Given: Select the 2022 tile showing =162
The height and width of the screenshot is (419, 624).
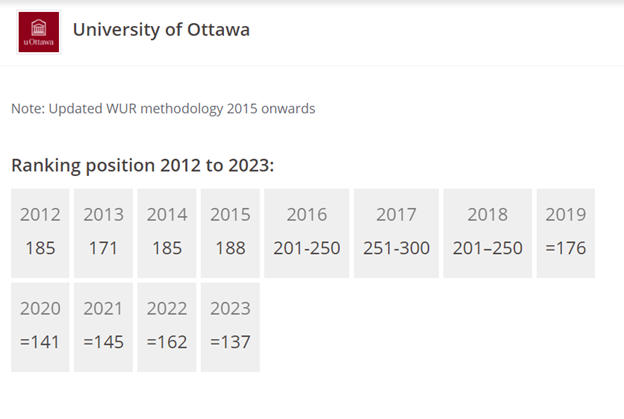Looking at the screenshot, I should tap(167, 327).
